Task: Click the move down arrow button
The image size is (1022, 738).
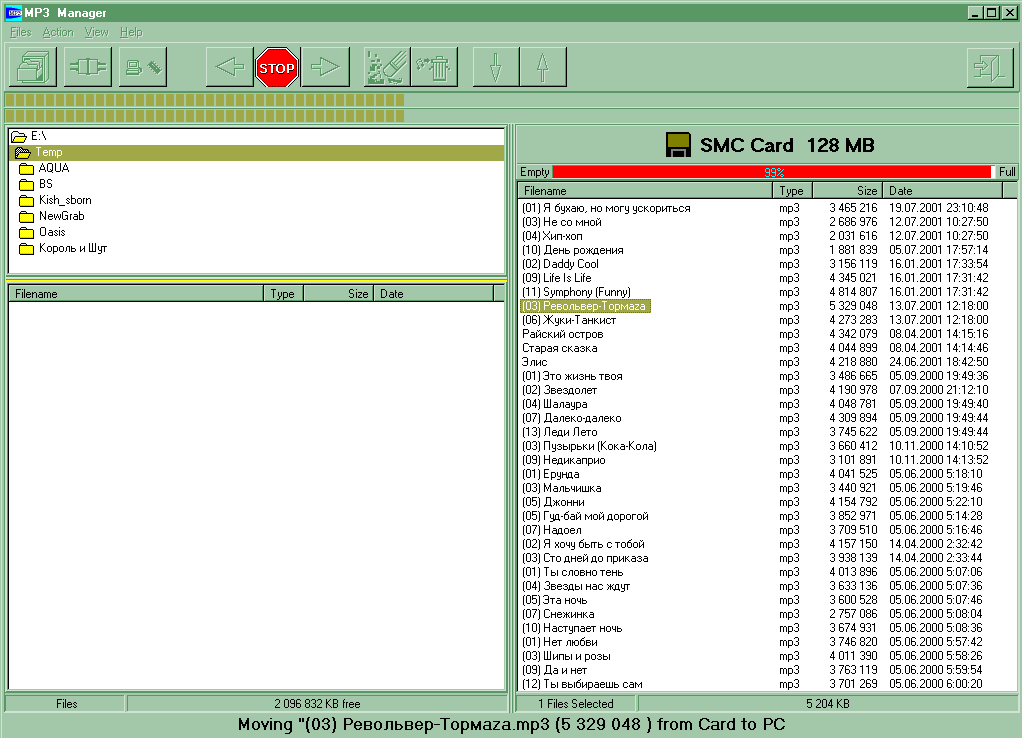Action: (495, 68)
